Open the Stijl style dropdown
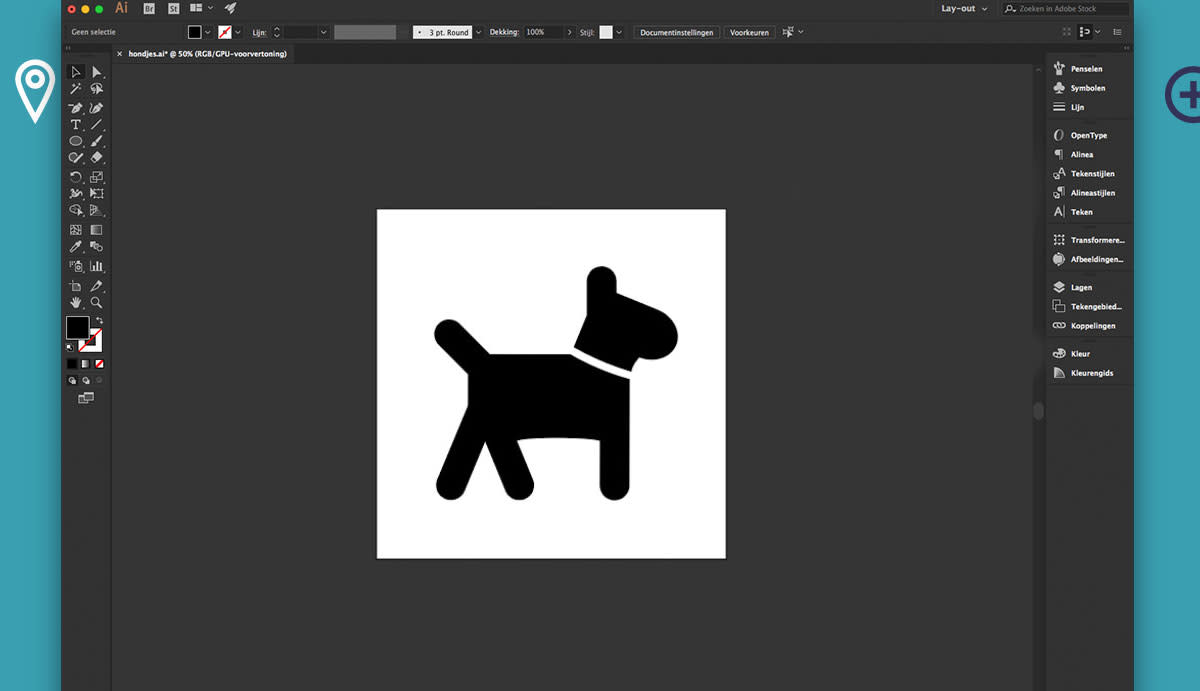The height and width of the screenshot is (691, 1200). 619,32
